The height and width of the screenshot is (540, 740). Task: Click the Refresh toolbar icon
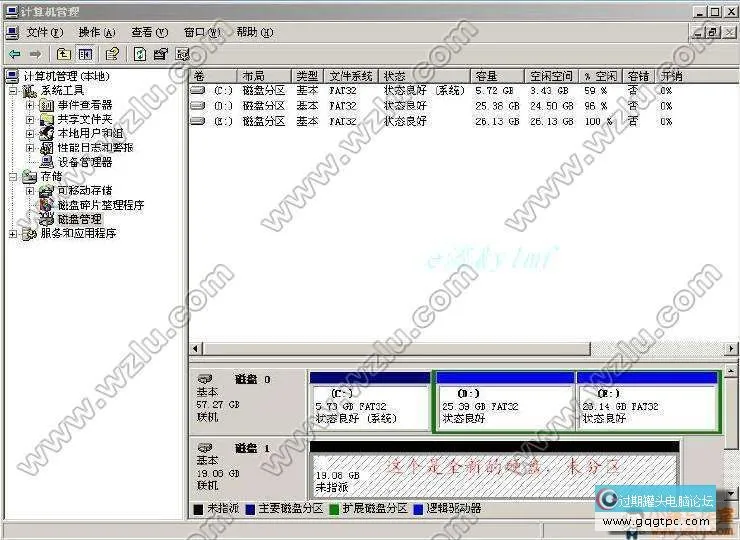[x=140, y=54]
